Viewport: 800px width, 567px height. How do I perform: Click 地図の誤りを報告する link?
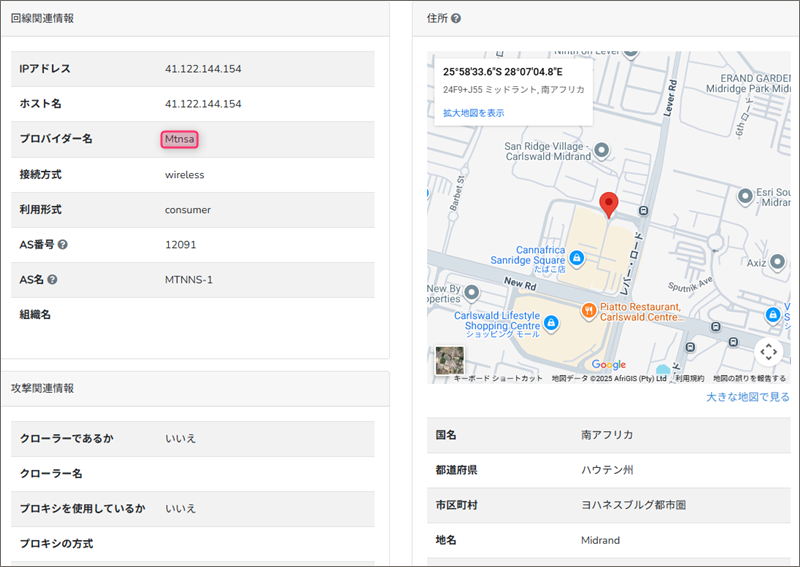click(749, 379)
